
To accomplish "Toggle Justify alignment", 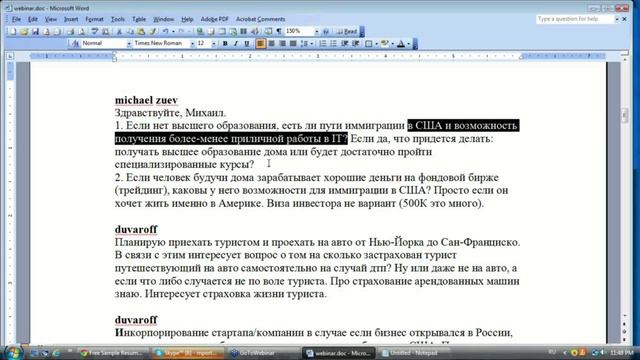I will [293, 43].
